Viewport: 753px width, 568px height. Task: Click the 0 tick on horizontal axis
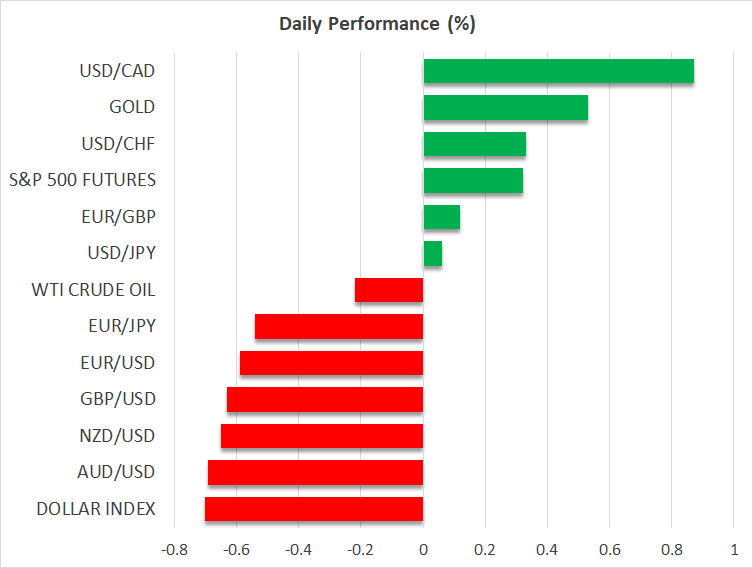tap(423, 550)
